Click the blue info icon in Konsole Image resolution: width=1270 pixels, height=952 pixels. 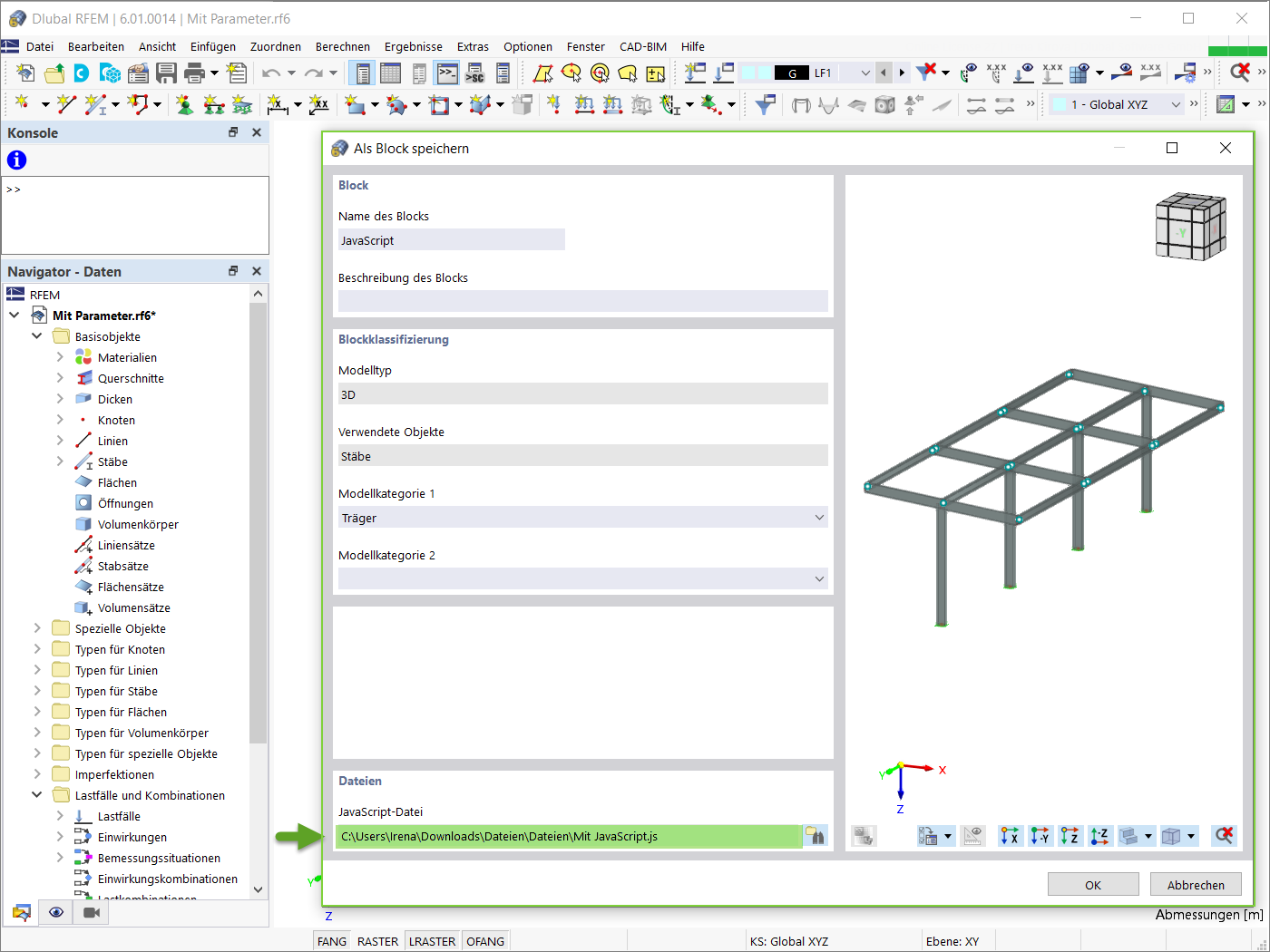[x=17, y=160]
